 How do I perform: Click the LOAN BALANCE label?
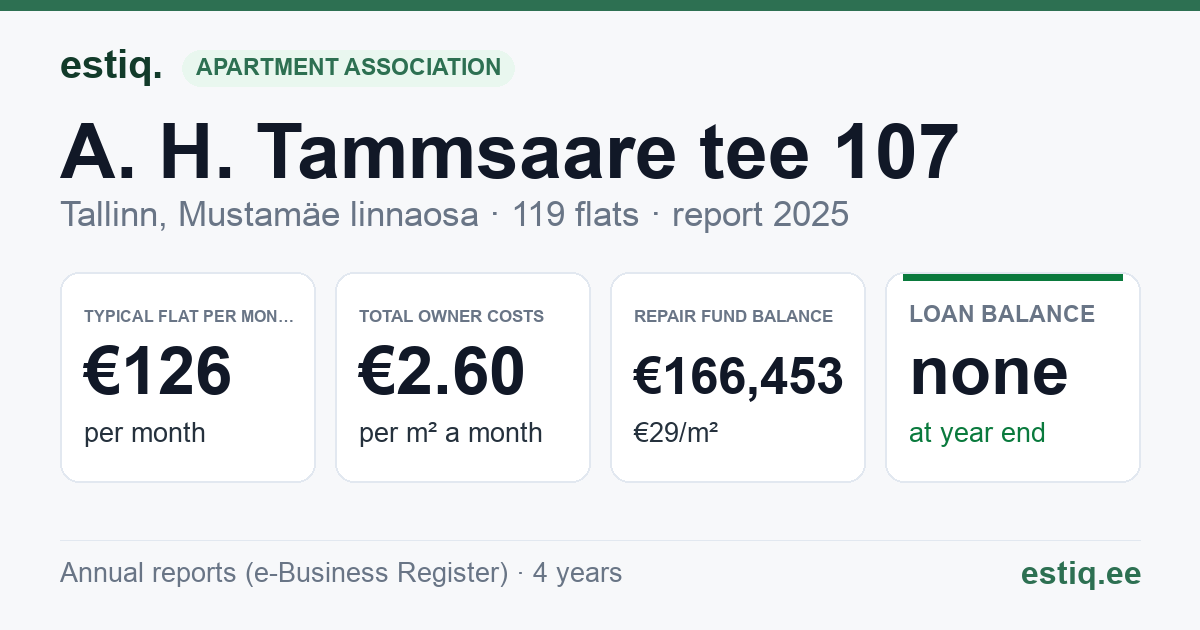(x=1002, y=314)
